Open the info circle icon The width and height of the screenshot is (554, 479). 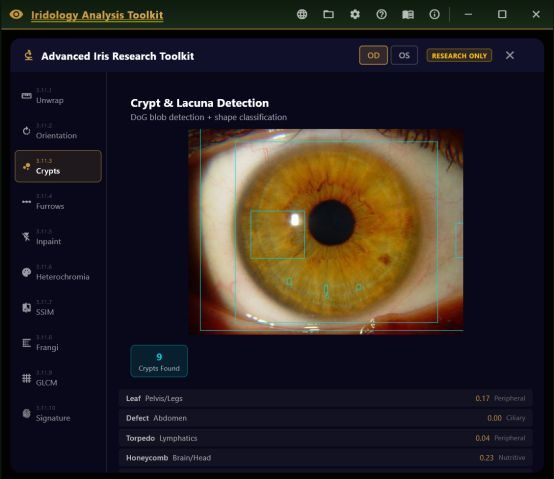[x=434, y=14]
